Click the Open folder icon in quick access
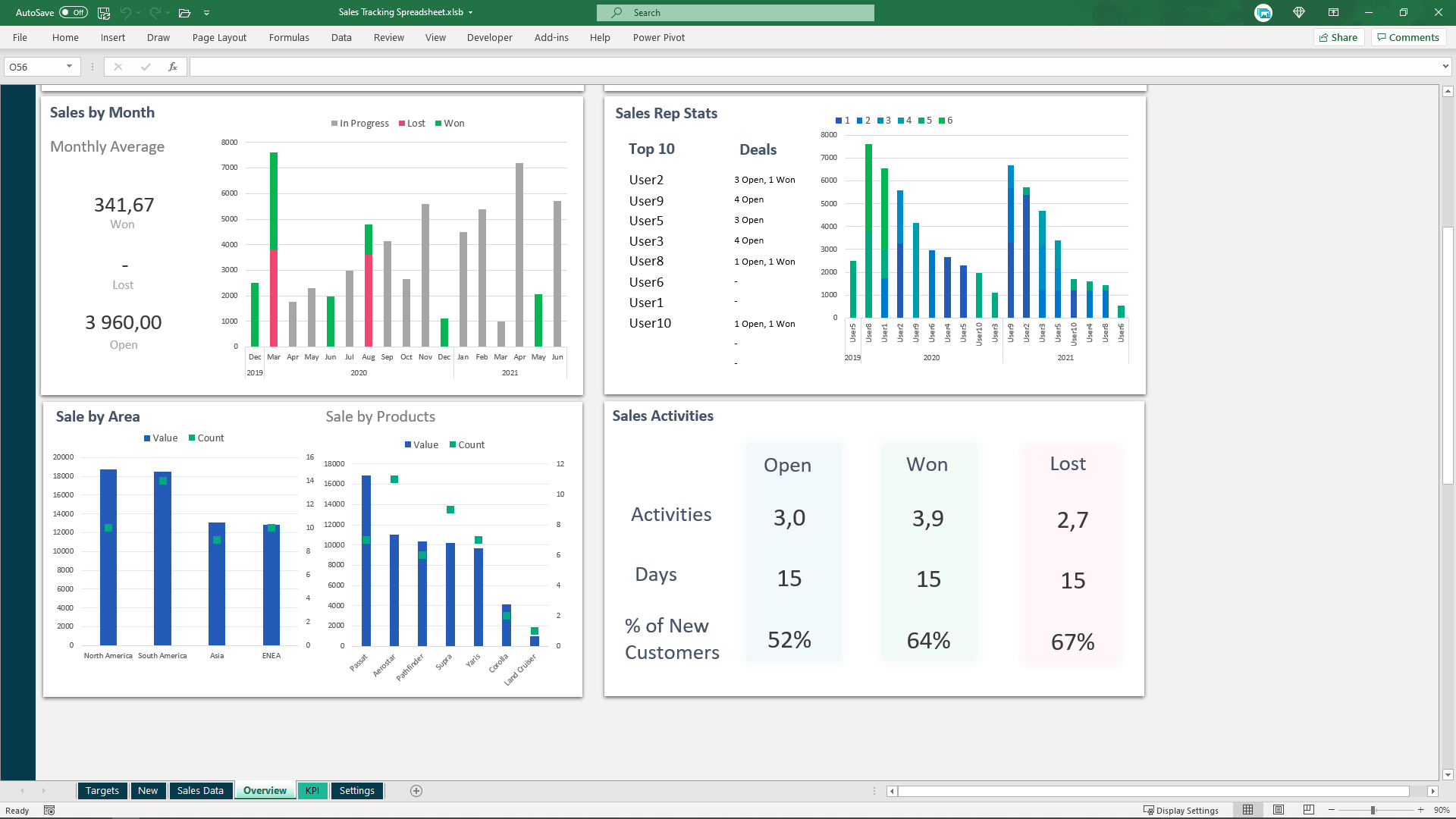 coord(184,13)
